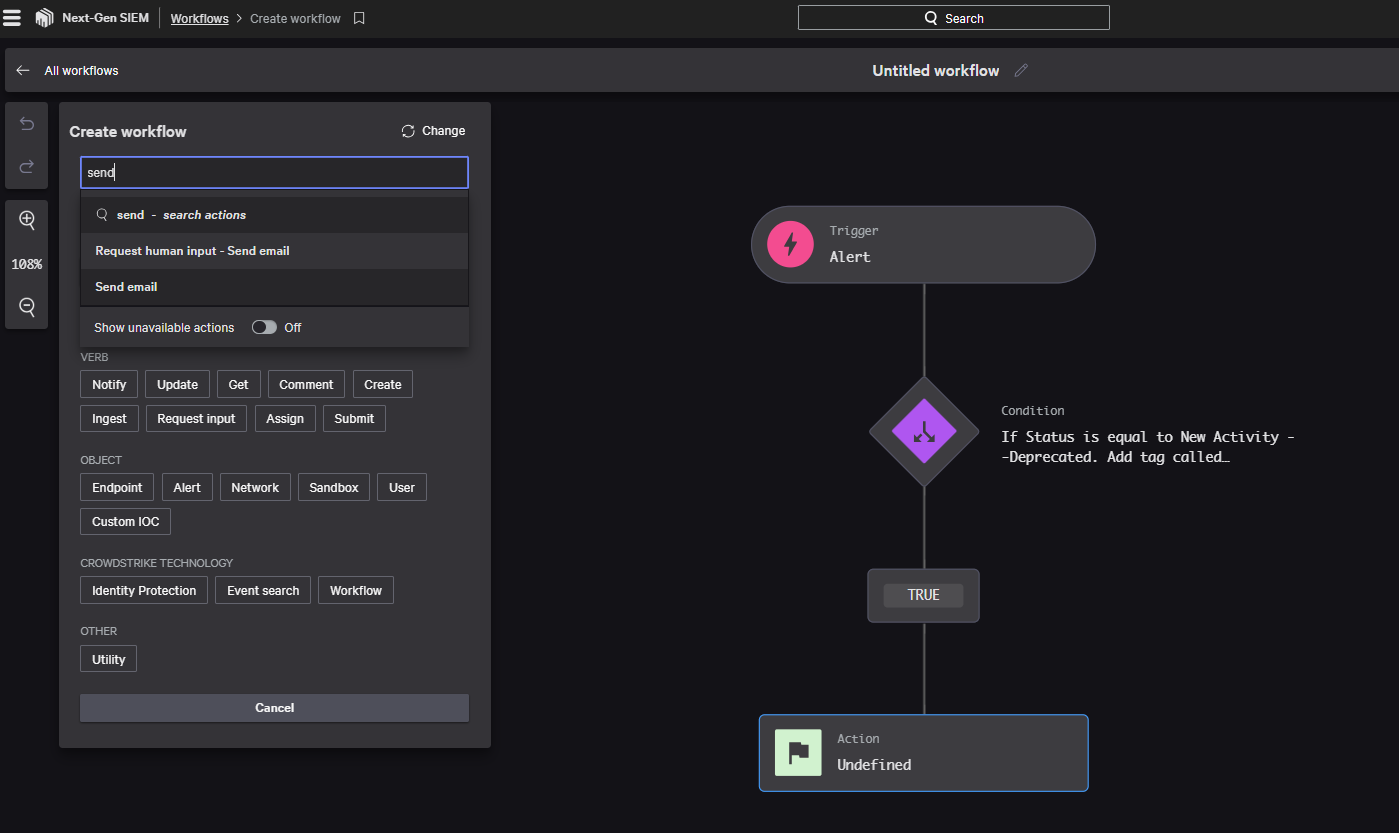Filter by Utility category
Screen dimensions: 1399x833
[x=108, y=660]
